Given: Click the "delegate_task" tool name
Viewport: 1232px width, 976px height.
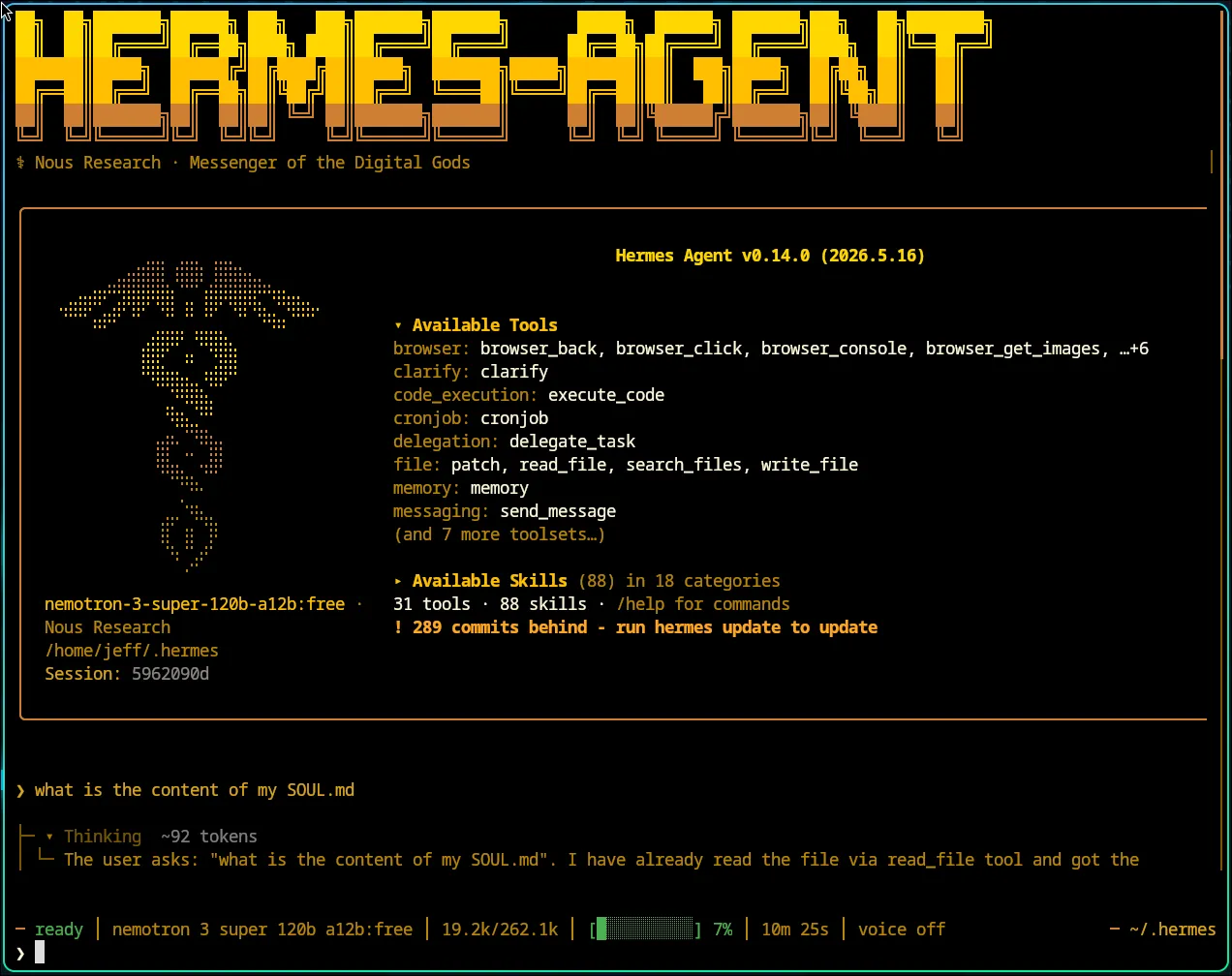Looking at the screenshot, I should 572,442.
